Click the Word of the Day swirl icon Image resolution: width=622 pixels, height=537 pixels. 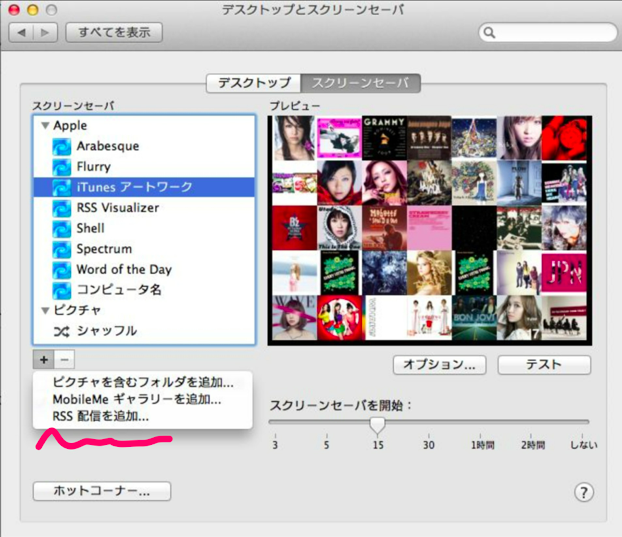62,270
